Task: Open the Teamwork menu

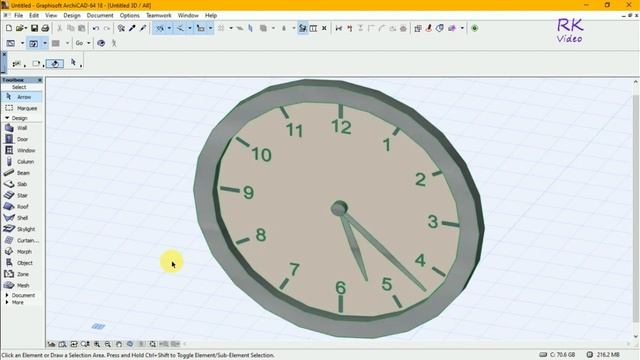Action: [159, 16]
